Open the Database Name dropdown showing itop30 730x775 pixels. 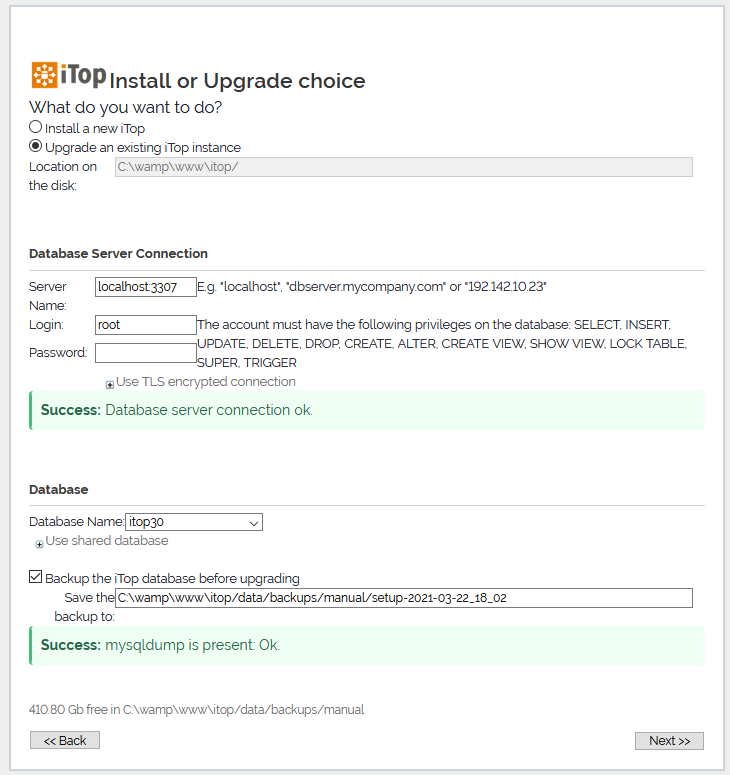[194, 522]
